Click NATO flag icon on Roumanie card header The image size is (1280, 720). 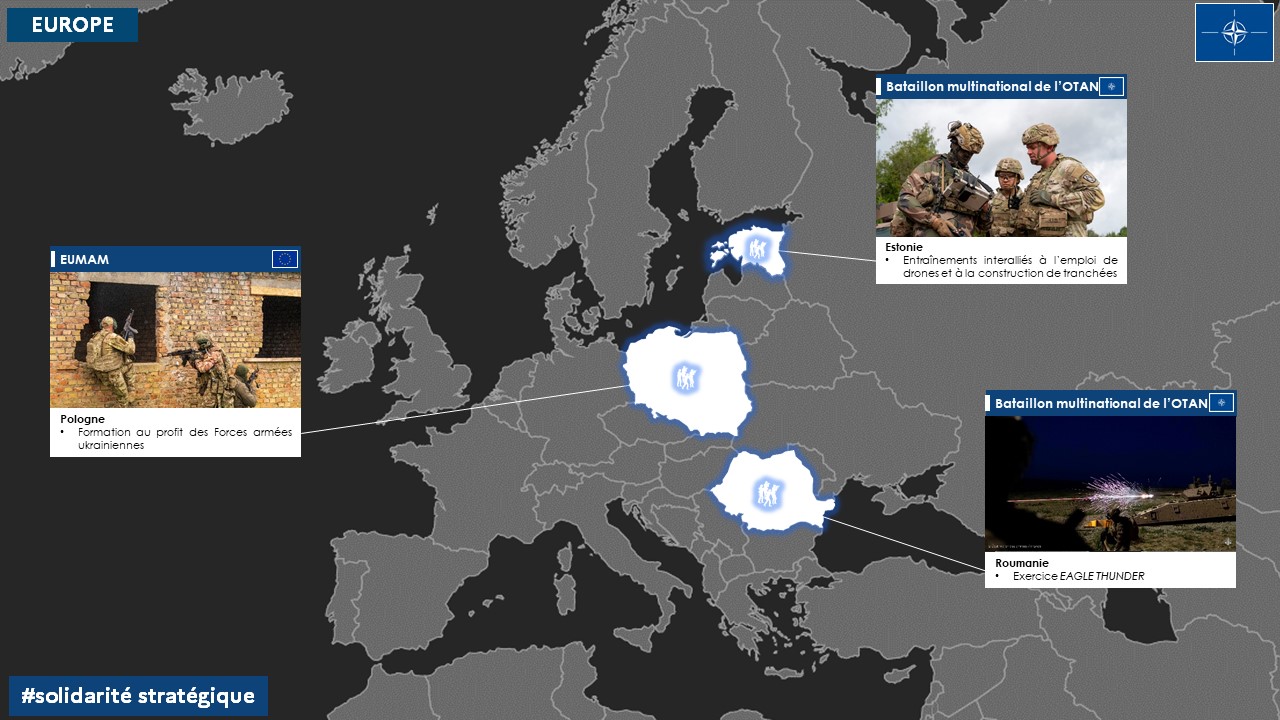click(x=1220, y=403)
